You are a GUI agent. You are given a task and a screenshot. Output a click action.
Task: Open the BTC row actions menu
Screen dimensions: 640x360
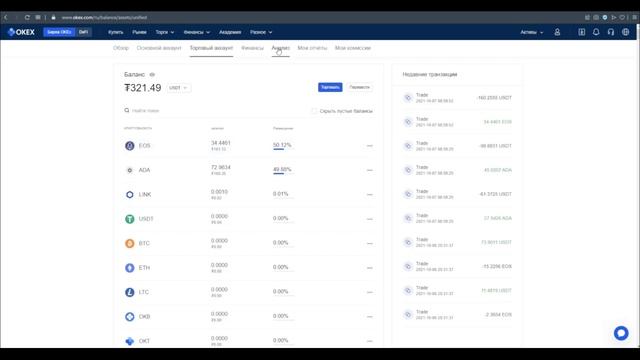(369, 244)
